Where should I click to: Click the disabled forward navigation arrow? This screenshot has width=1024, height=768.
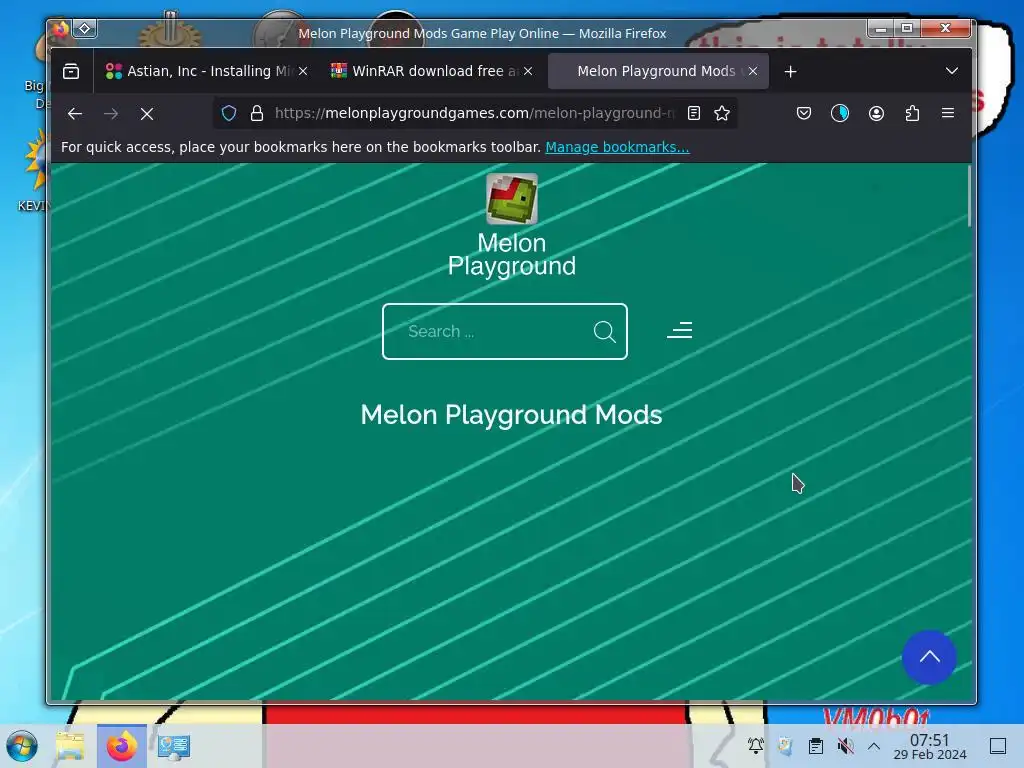coord(111,114)
